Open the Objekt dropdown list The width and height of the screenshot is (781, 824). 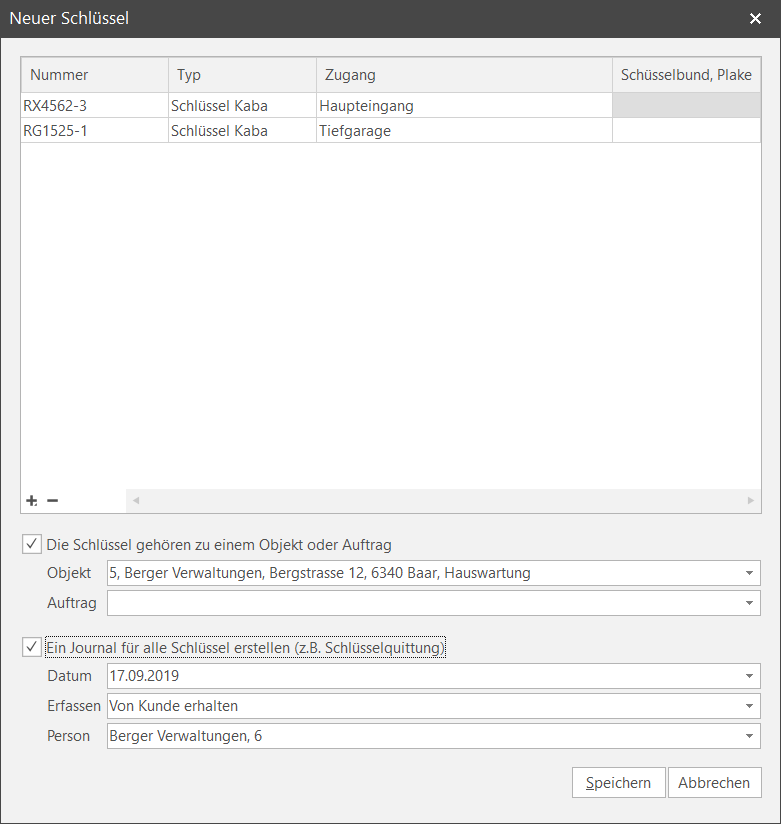(x=749, y=573)
